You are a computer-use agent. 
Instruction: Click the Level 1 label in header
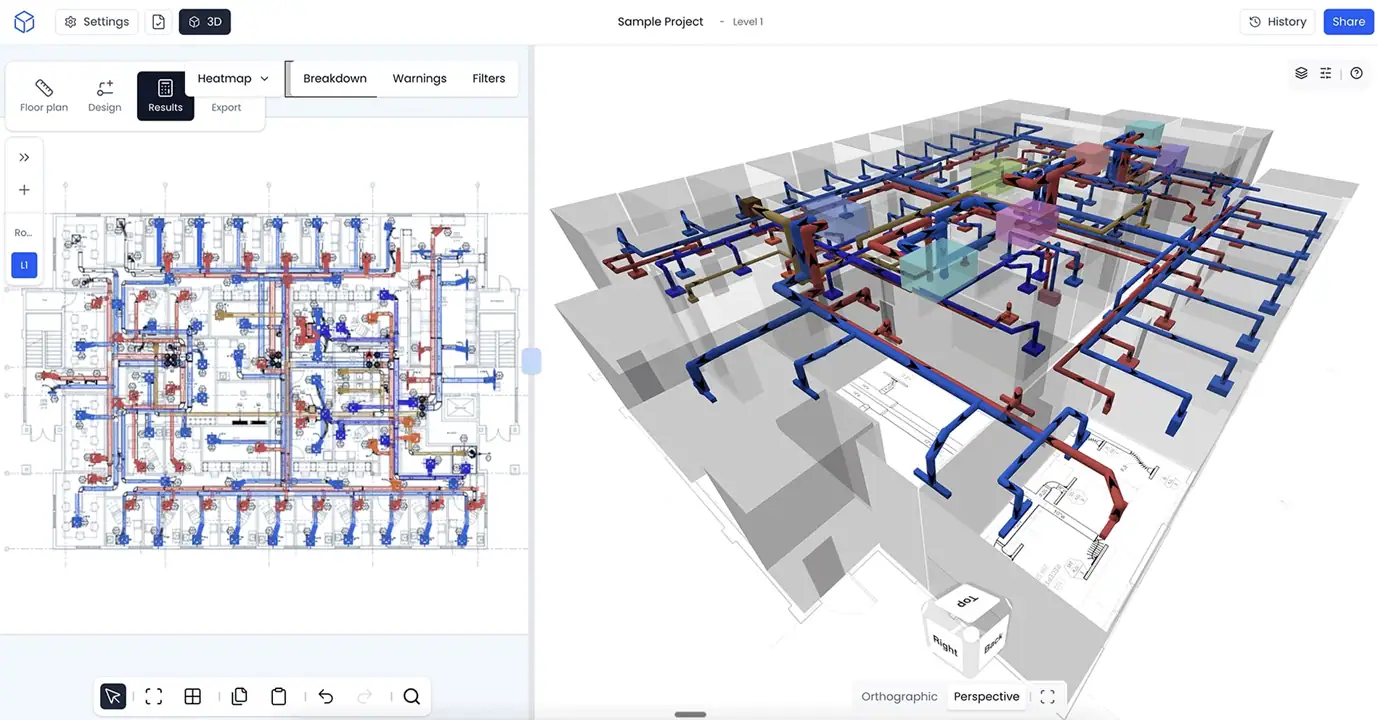click(x=747, y=22)
